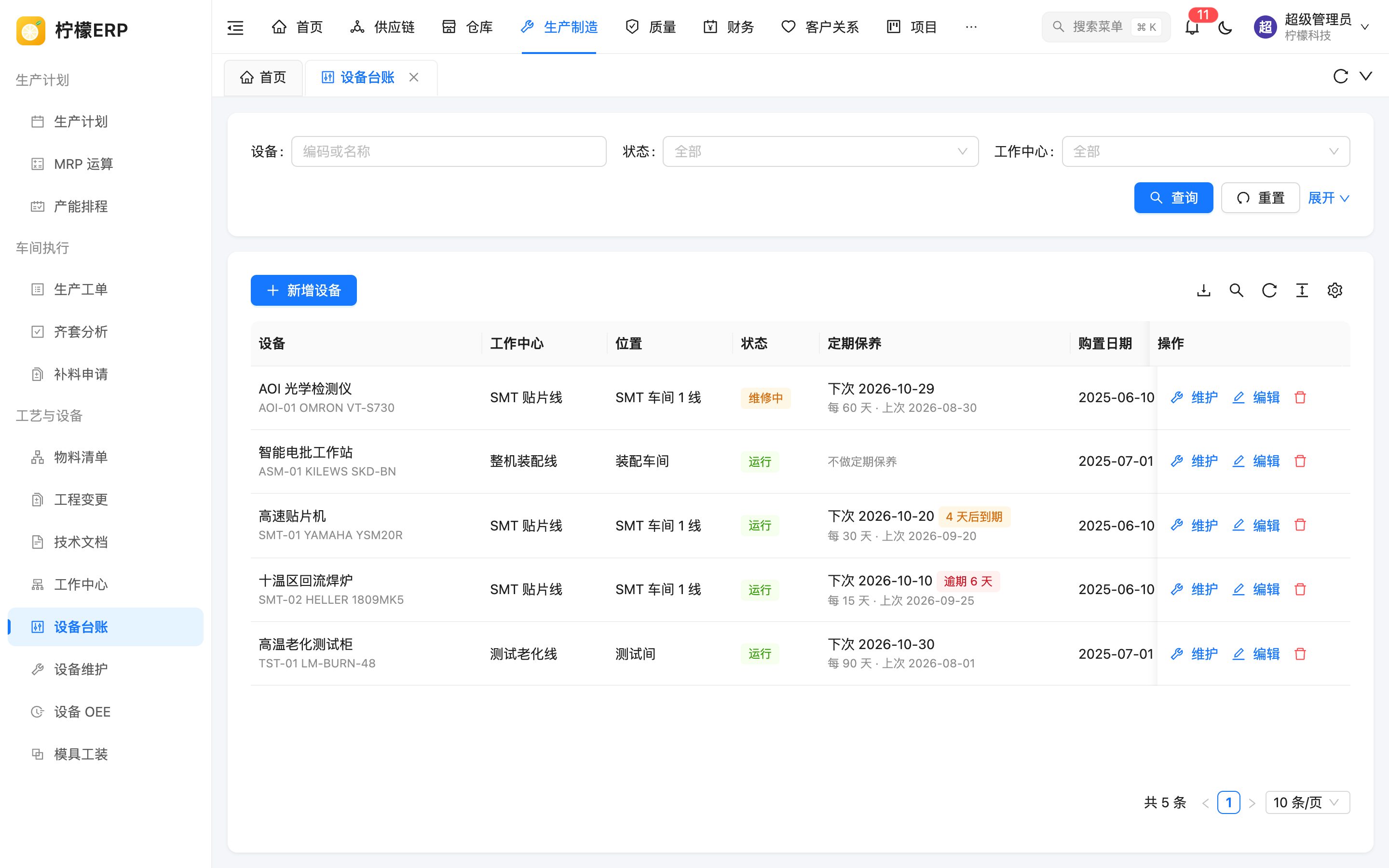Open the 10 条/页 page size dropdown
The width and height of the screenshot is (1389, 868).
point(1307,802)
